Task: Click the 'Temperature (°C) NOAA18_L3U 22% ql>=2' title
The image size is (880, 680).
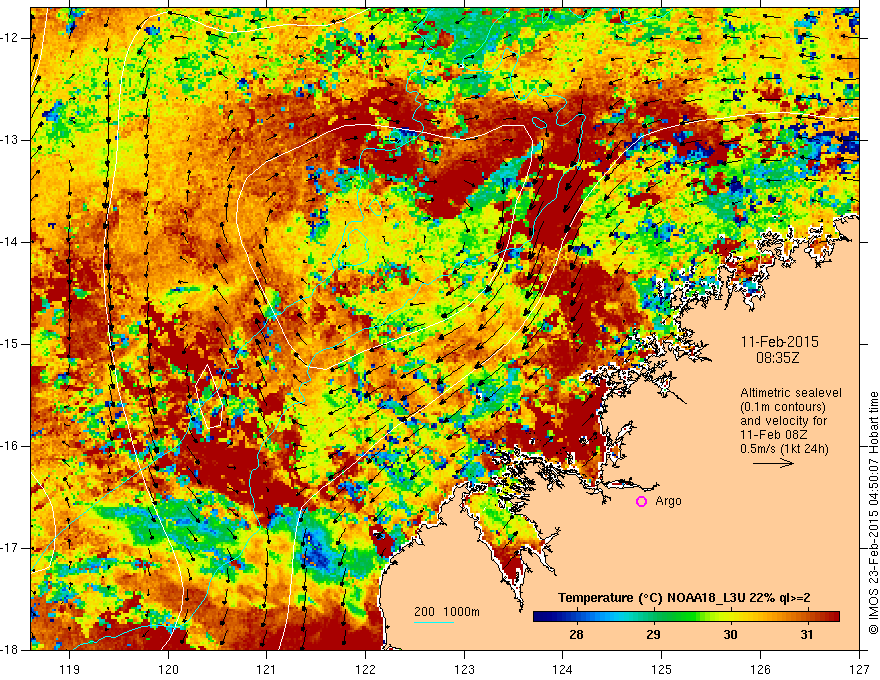Action: [x=684, y=598]
